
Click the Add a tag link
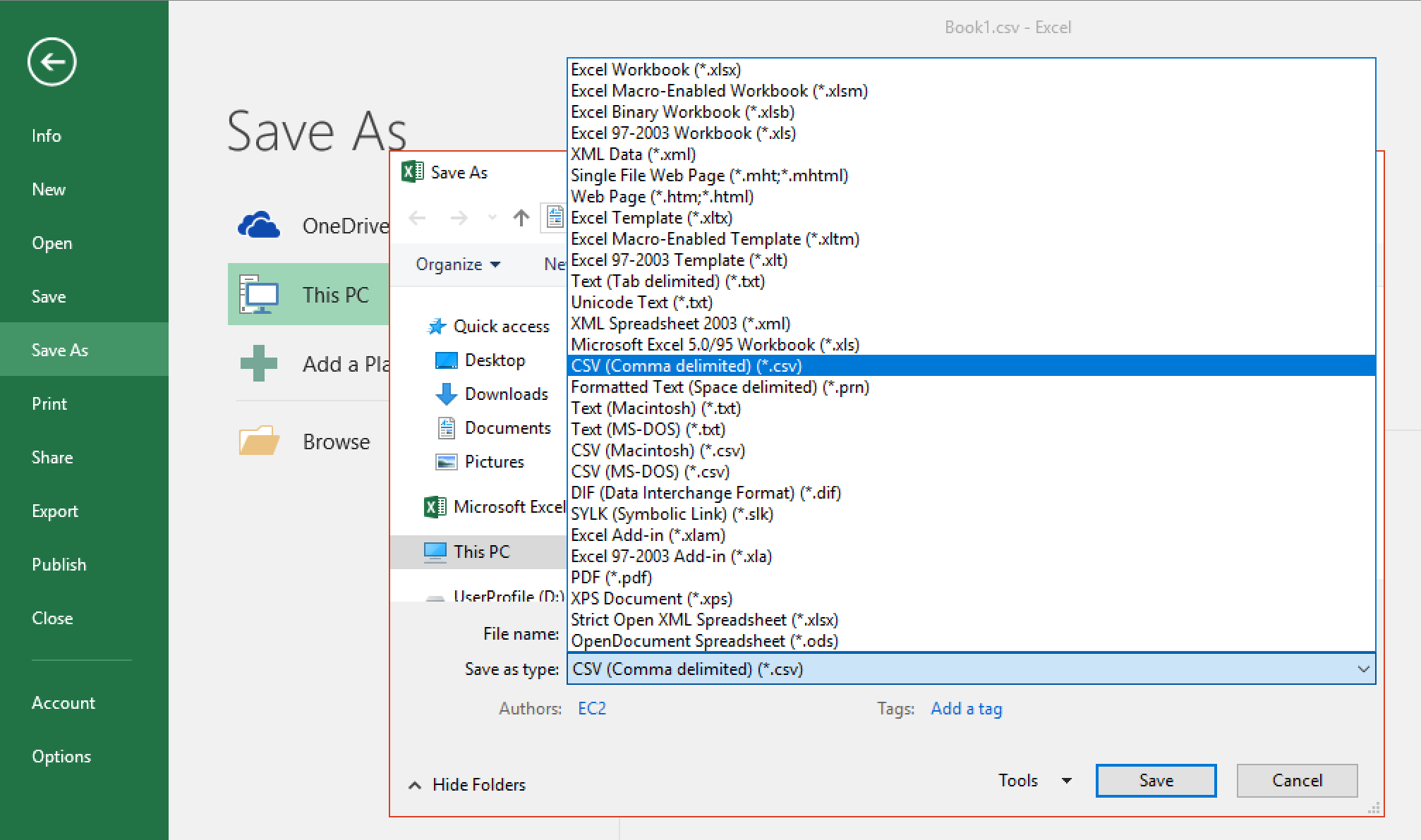pyautogui.click(x=966, y=709)
